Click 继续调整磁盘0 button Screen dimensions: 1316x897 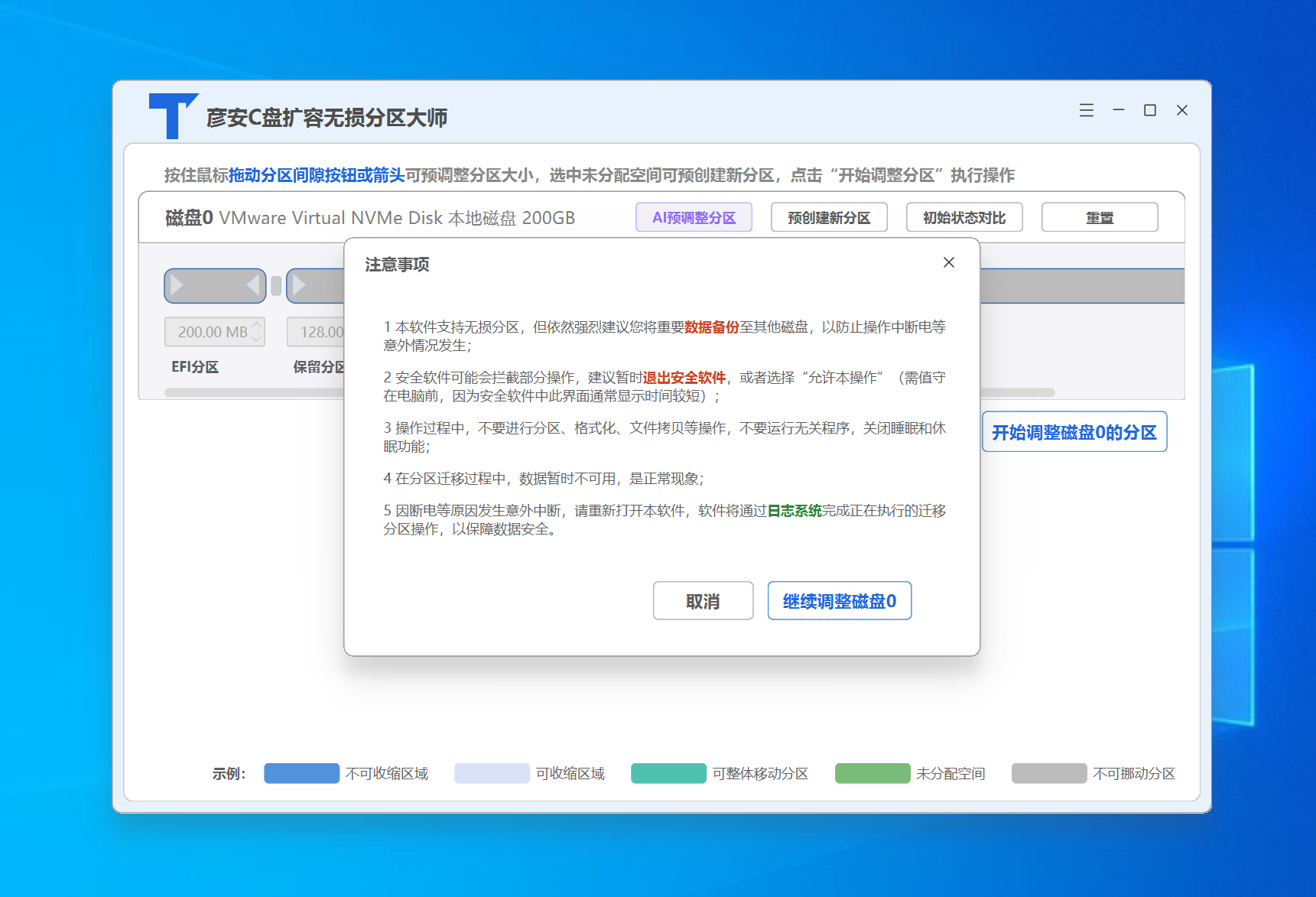(839, 601)
